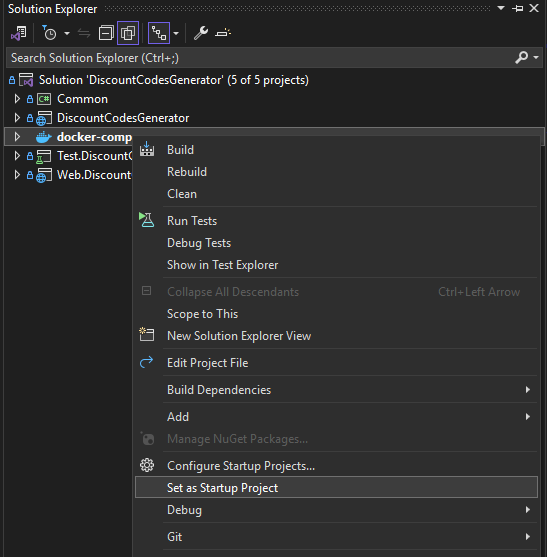
Task: Click lock icon beside Test.Discount project
Action: tap(30, 156)
